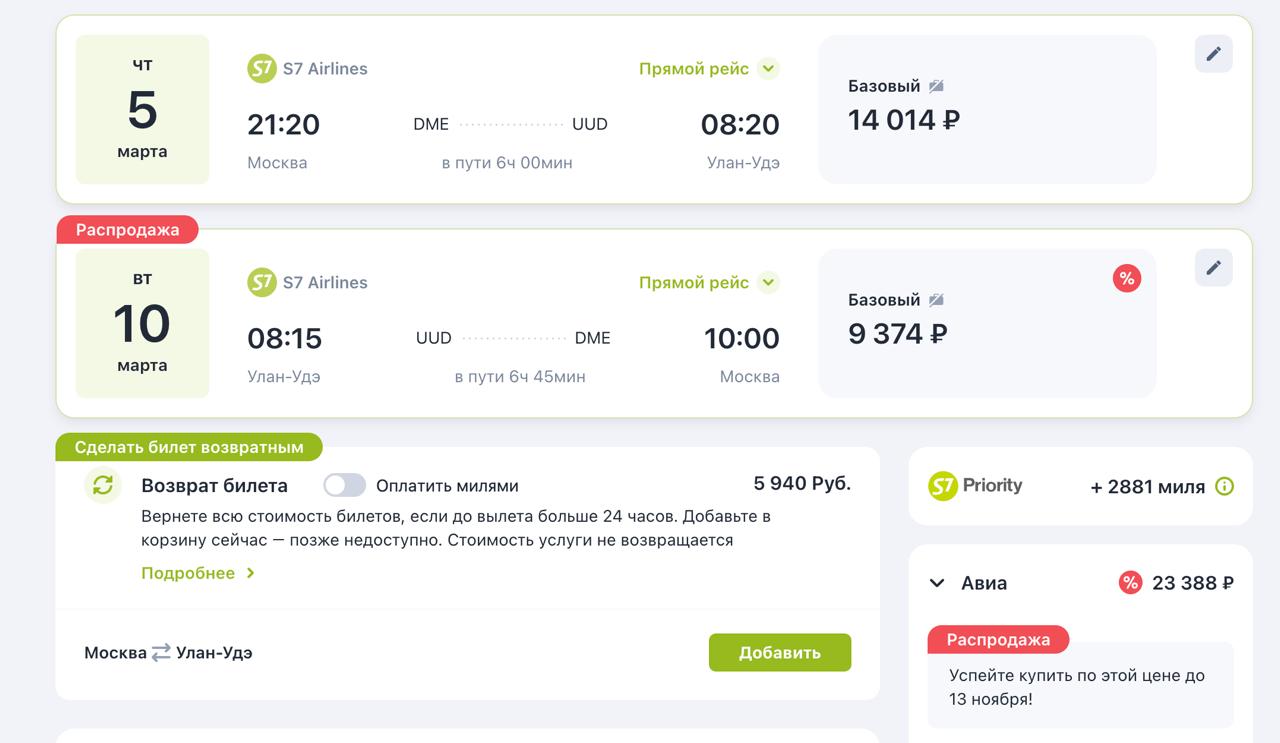Open the S7 Priority miles info icon

tap(1224, 487)
